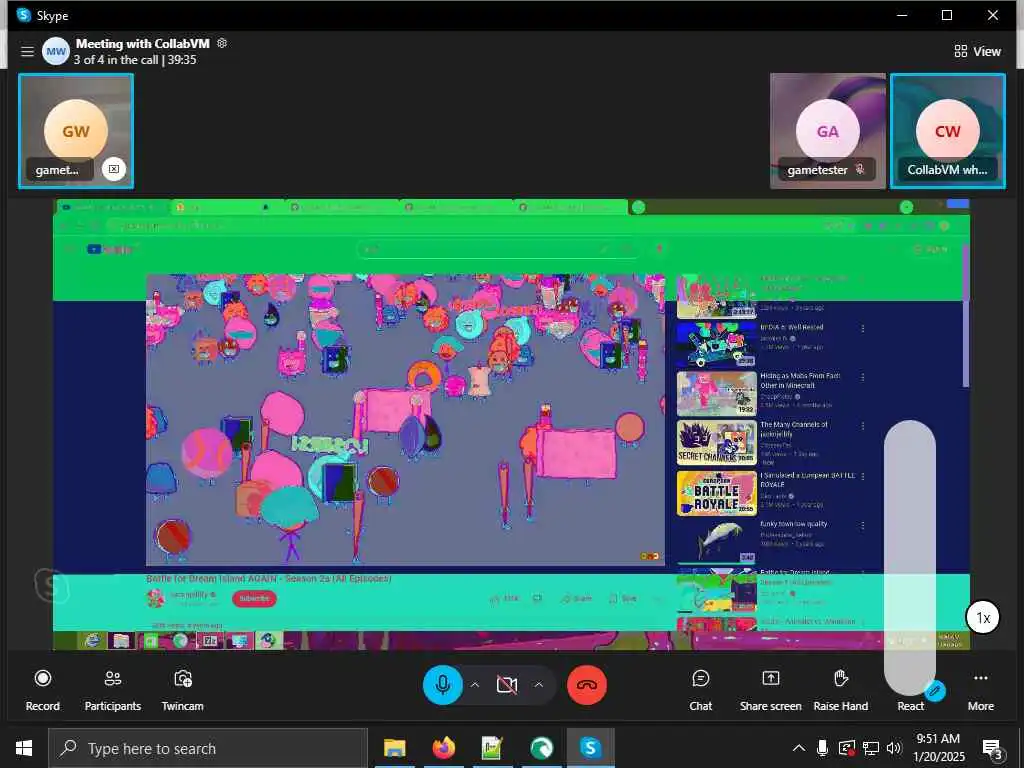Open the green swirl app on taskbar
Screen dimensions: 1024x768
[x=541, y=748]
